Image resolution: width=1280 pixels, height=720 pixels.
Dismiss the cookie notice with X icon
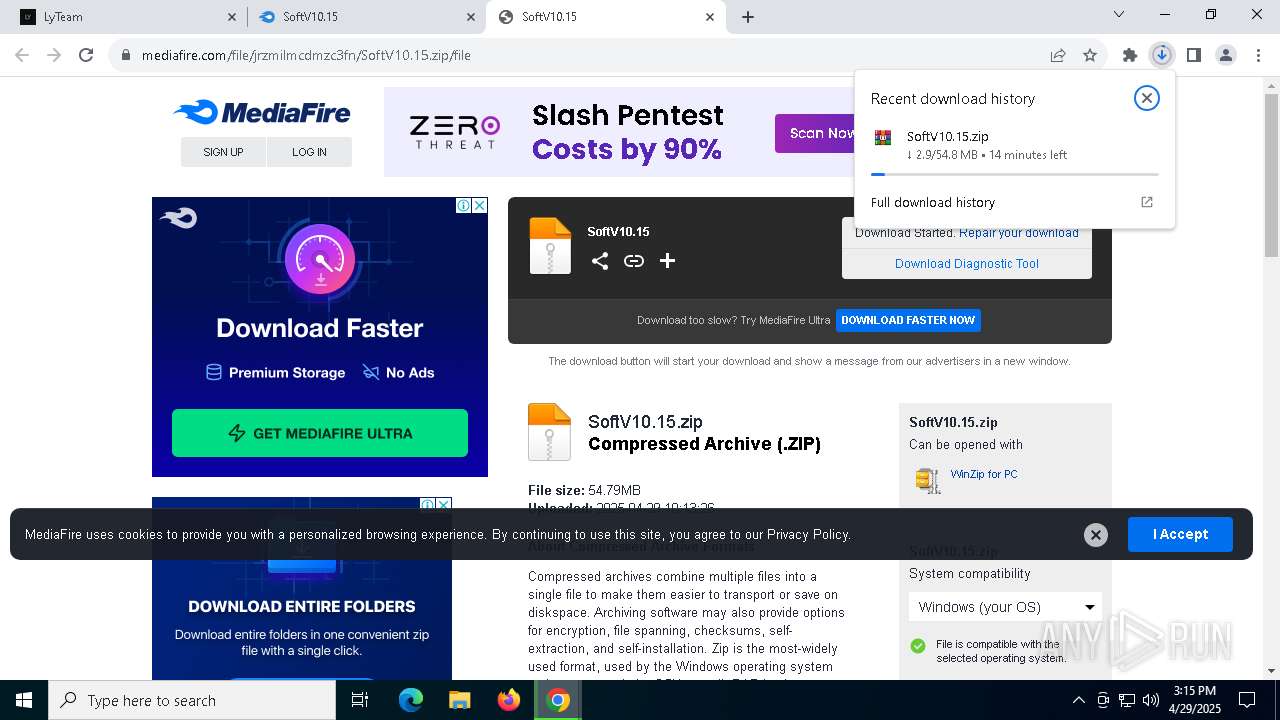[1096, 535]
